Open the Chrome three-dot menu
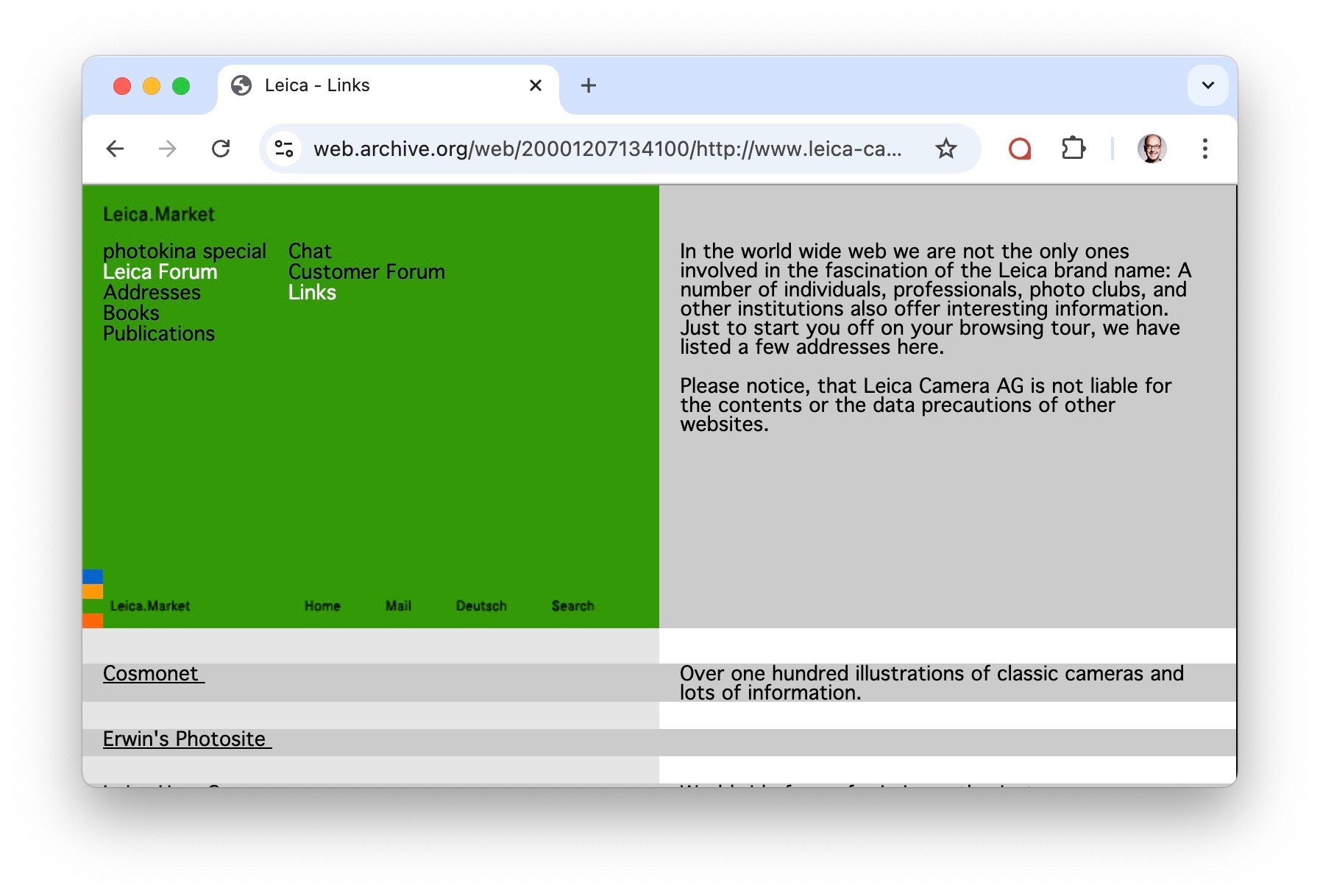Image resolution: width=1320 pixels, height=896 pixels. click(1204, 149)
